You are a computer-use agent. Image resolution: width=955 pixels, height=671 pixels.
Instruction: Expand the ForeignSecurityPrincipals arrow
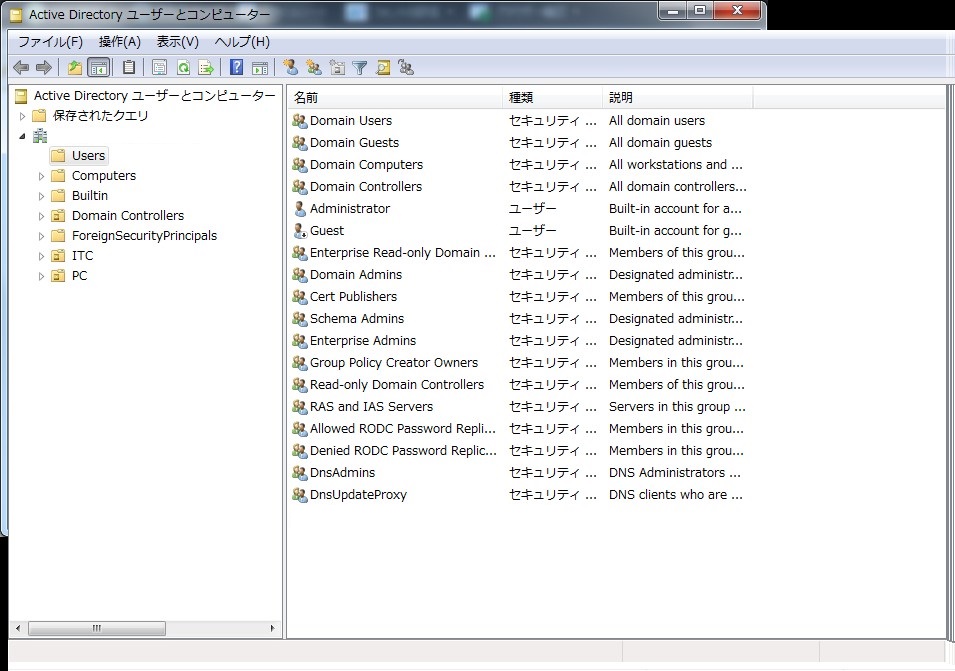pos(41,236)
